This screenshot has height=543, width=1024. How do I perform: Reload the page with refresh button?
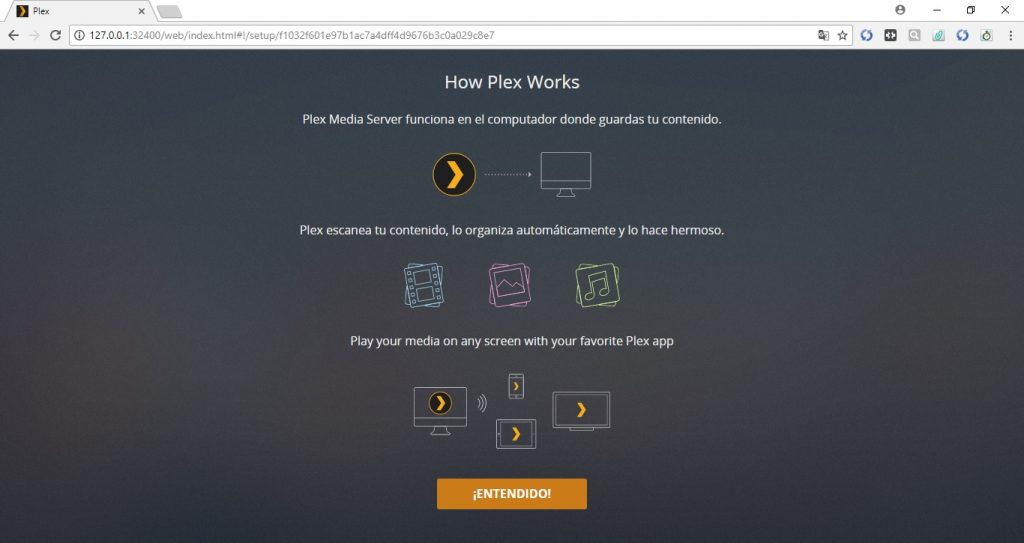point(56,35)
